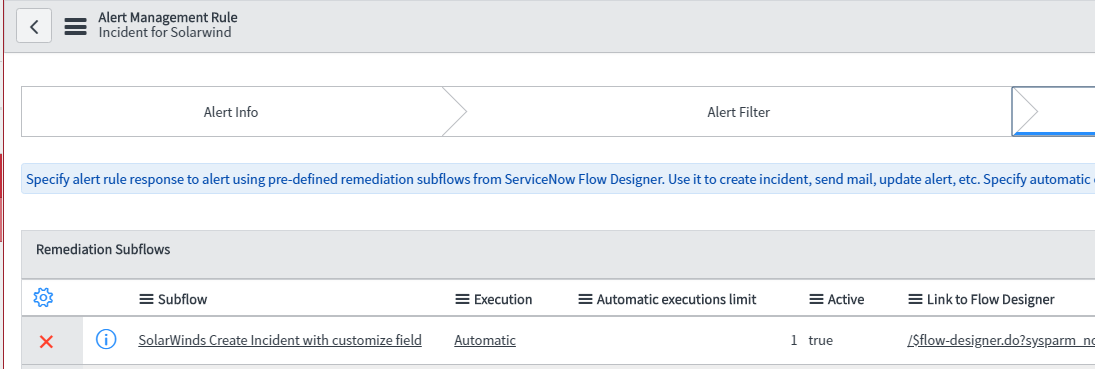The image size is (1095, 369).
Task: Select the Alert Management Rule title
Action: (168, 17)
